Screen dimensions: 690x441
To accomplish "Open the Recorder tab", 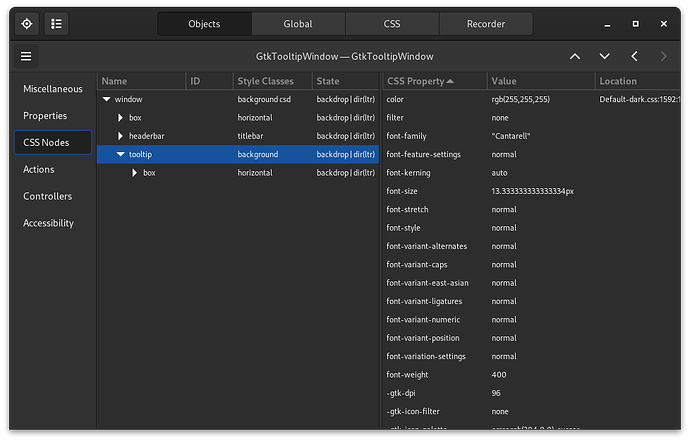I will point(486,24).
